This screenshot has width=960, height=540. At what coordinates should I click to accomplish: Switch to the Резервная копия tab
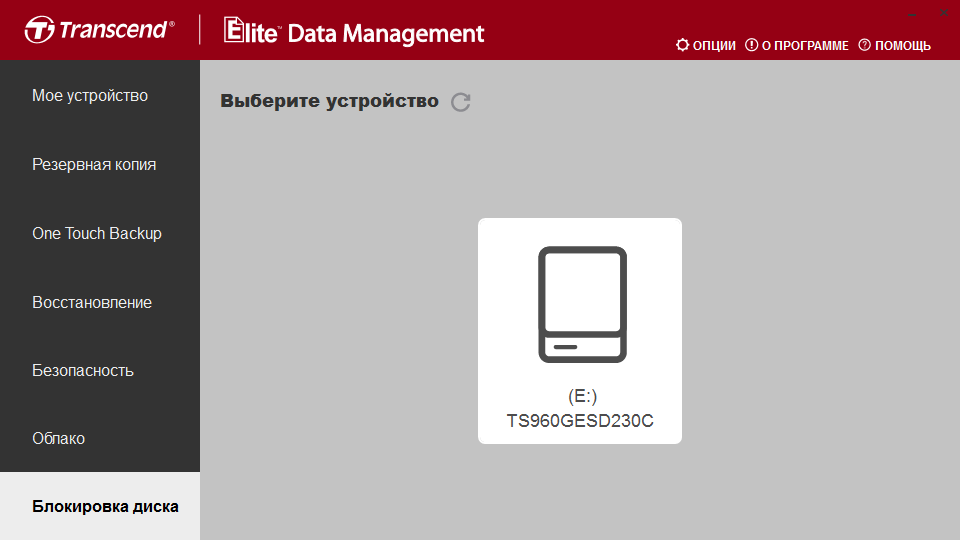tap(100, 165)
